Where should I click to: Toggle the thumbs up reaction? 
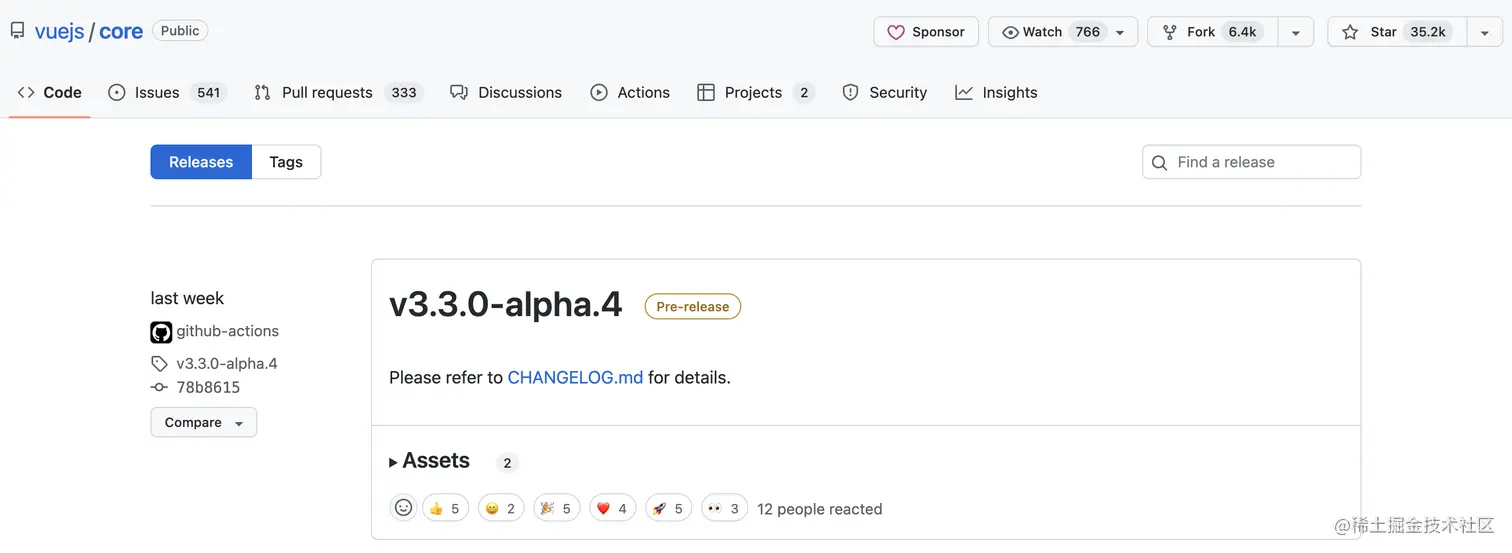[x=445, y=508]
